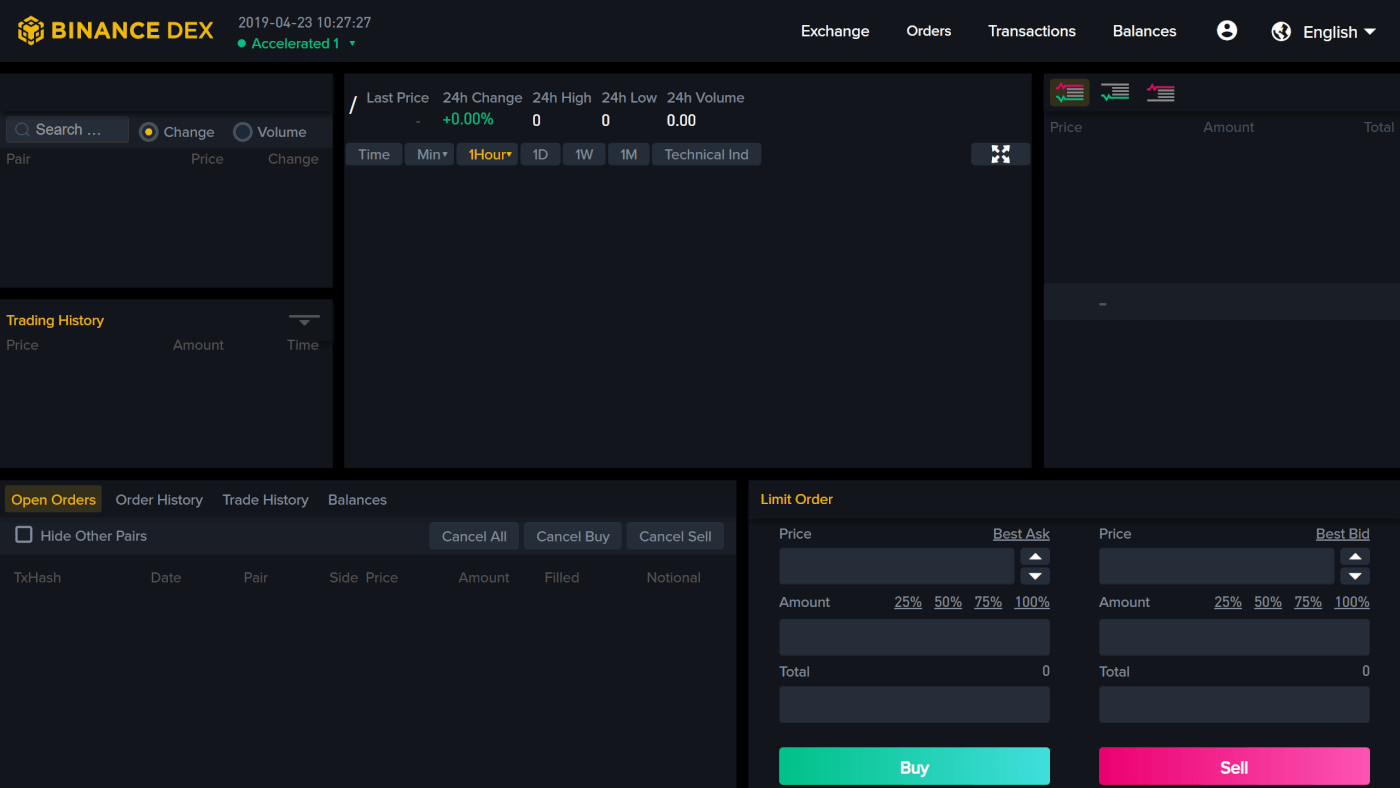Open the Balances menu in header

[x=1145, y=31]
